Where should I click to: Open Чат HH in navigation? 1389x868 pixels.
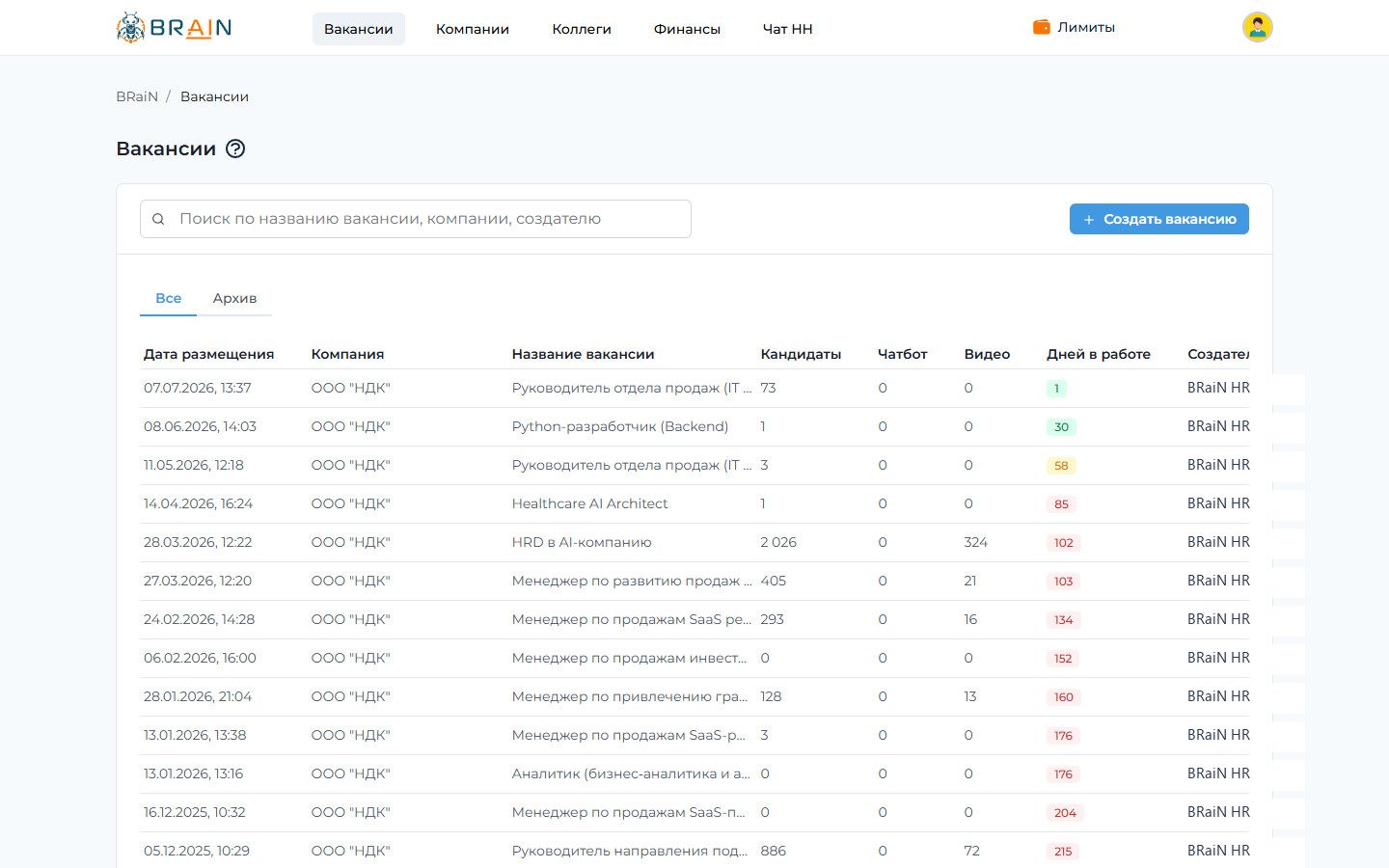tap(788, 29)
